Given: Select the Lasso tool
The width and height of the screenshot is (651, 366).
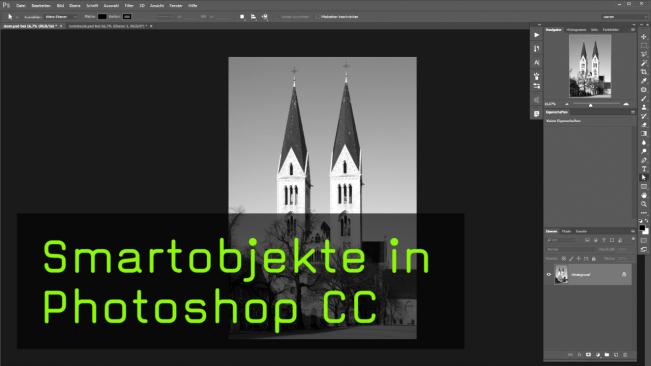Looking at the screenshot, I should 644,54.
